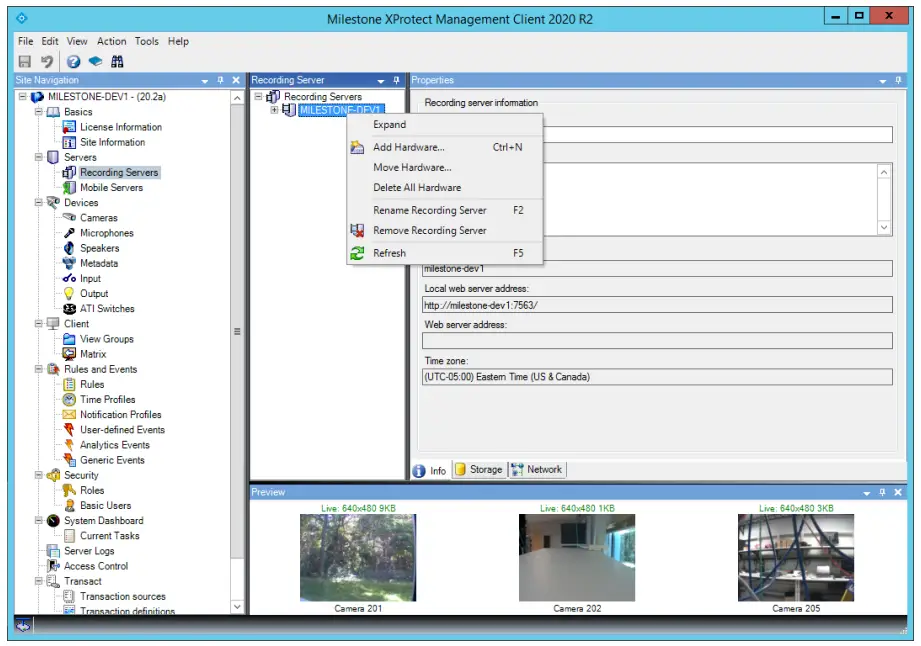This screenshot has width=921, height=646.
Task: Open the Recording Server panel dropdown arrow
Action: click(380, 80)
